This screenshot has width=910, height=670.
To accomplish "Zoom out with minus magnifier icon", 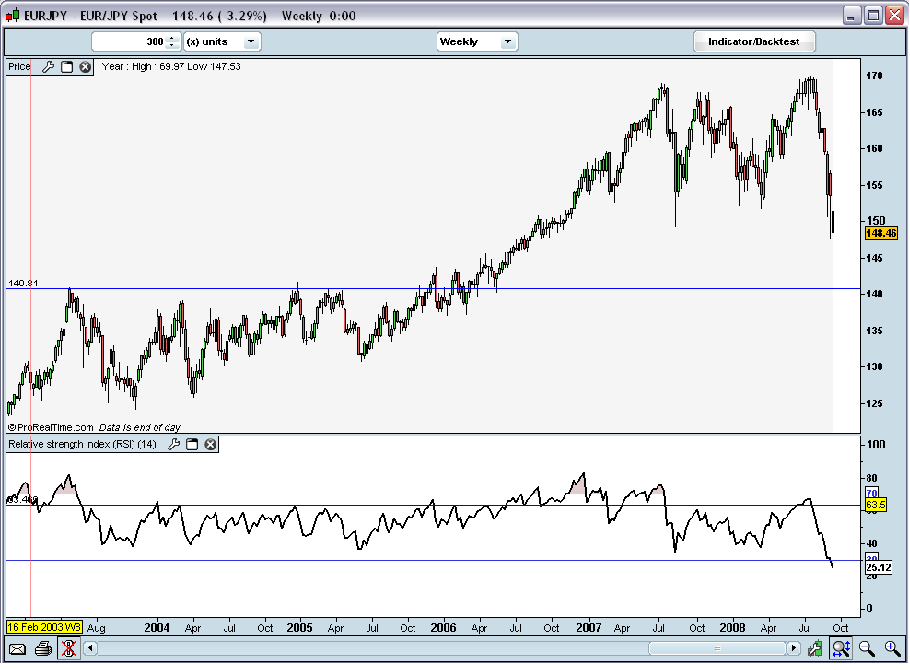I will [x=867, y=648].
